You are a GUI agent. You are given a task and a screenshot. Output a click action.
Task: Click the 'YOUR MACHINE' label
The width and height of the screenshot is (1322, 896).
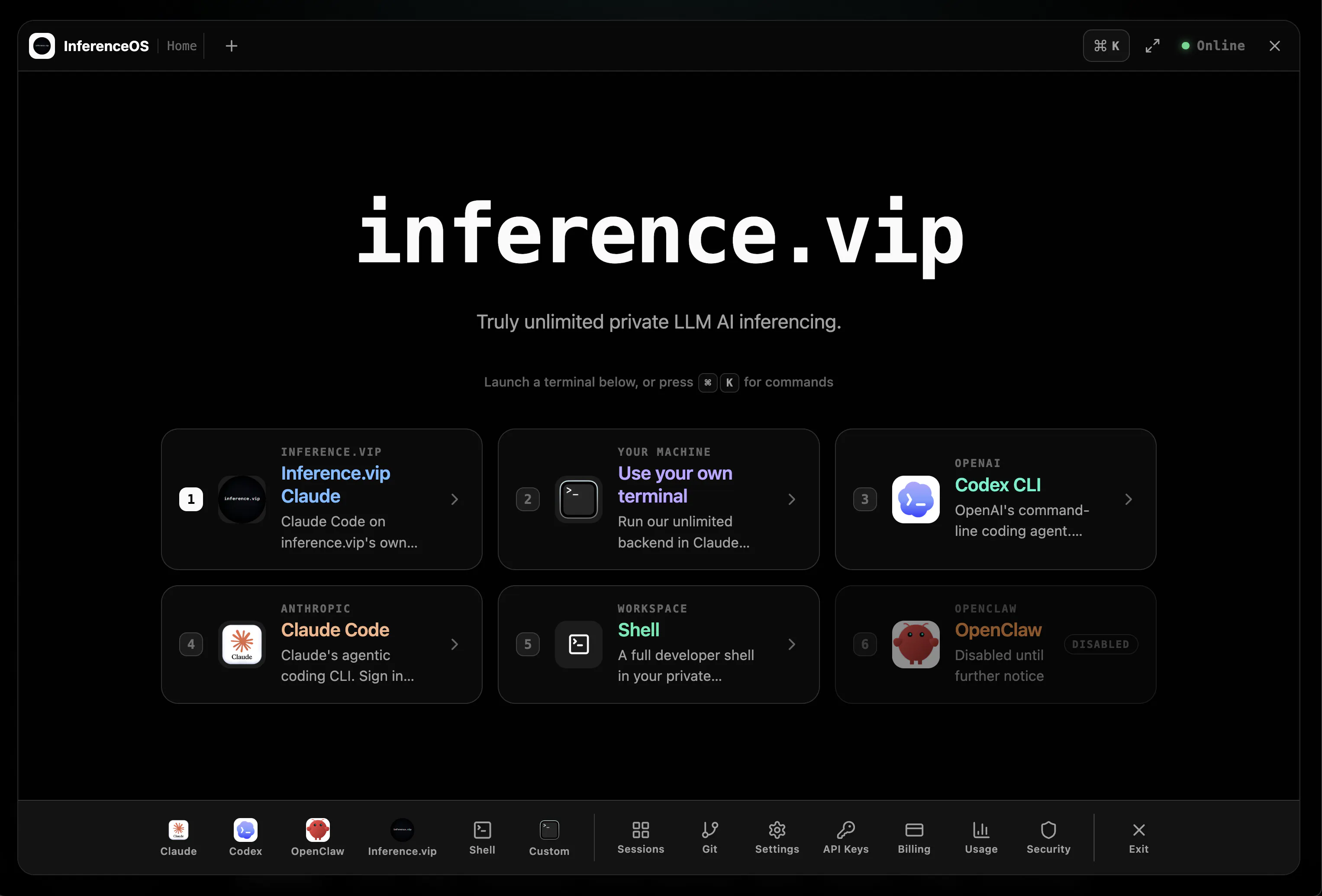(664, 452)
